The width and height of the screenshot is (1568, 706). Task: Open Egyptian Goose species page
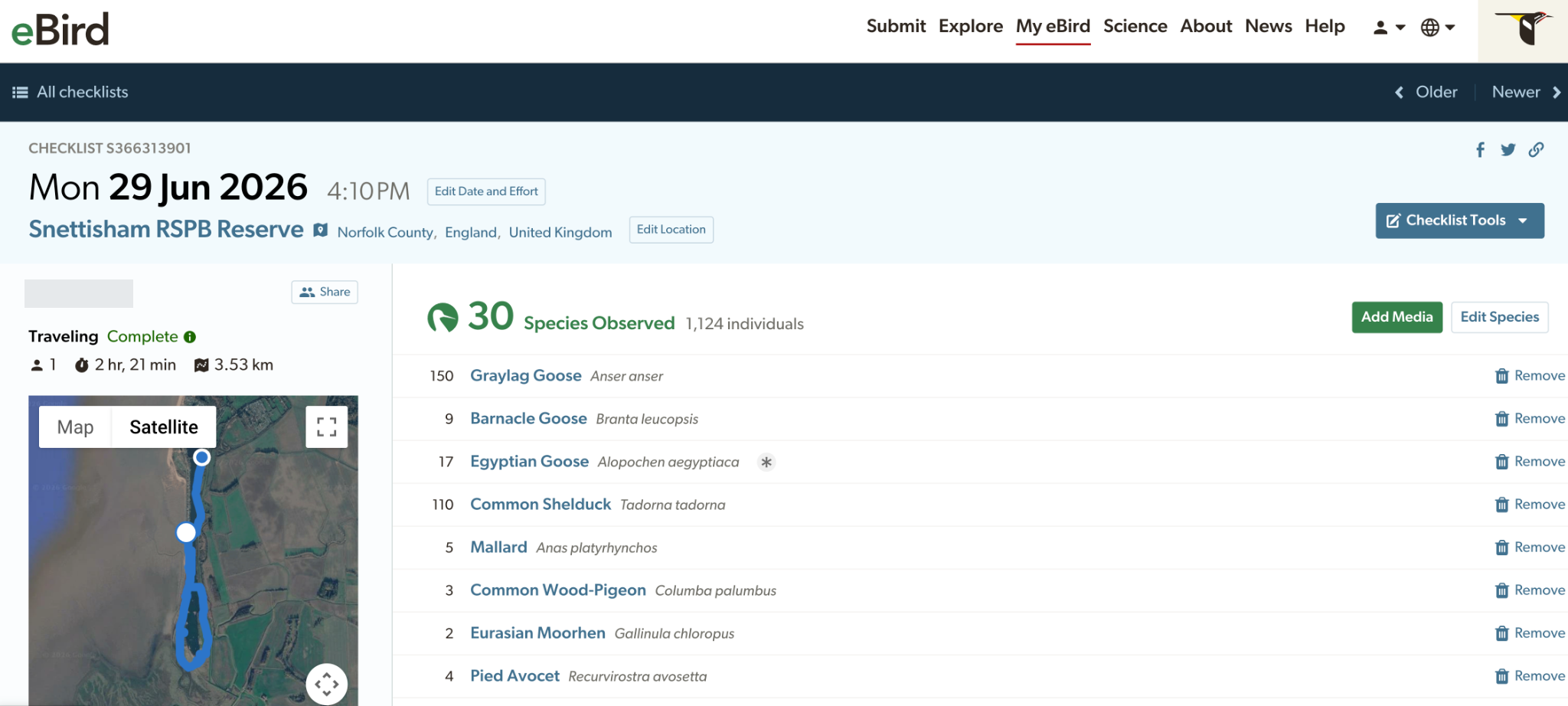[x=529, y=461]
